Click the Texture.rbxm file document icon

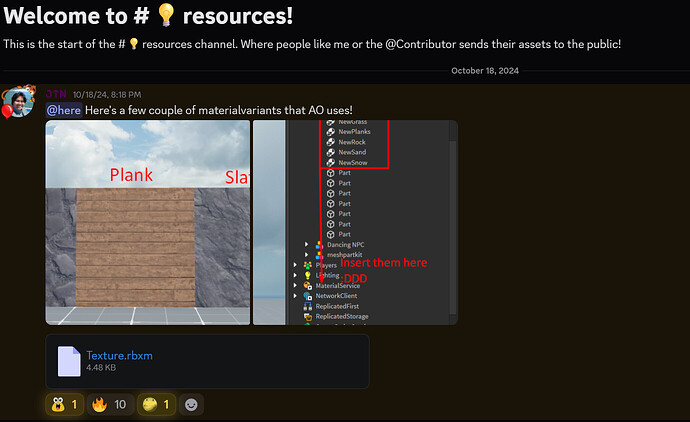(x=69, y=361)
